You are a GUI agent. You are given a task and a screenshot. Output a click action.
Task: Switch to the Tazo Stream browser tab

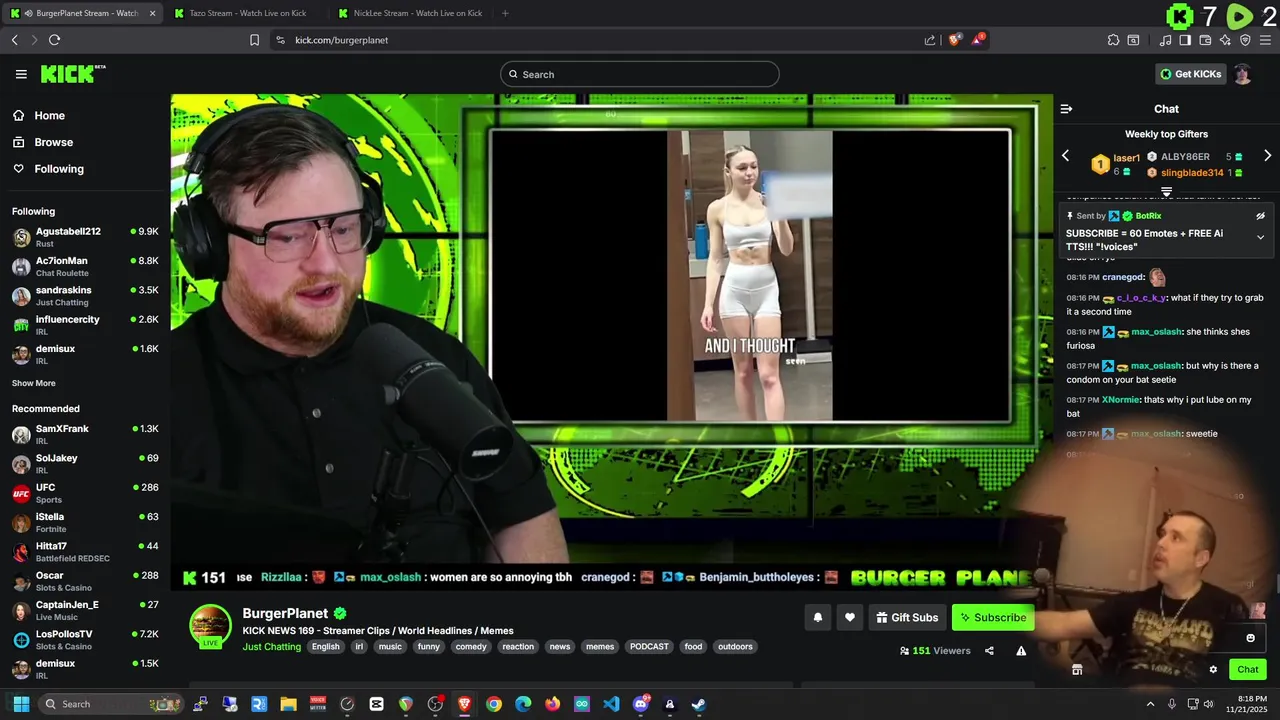245,13
